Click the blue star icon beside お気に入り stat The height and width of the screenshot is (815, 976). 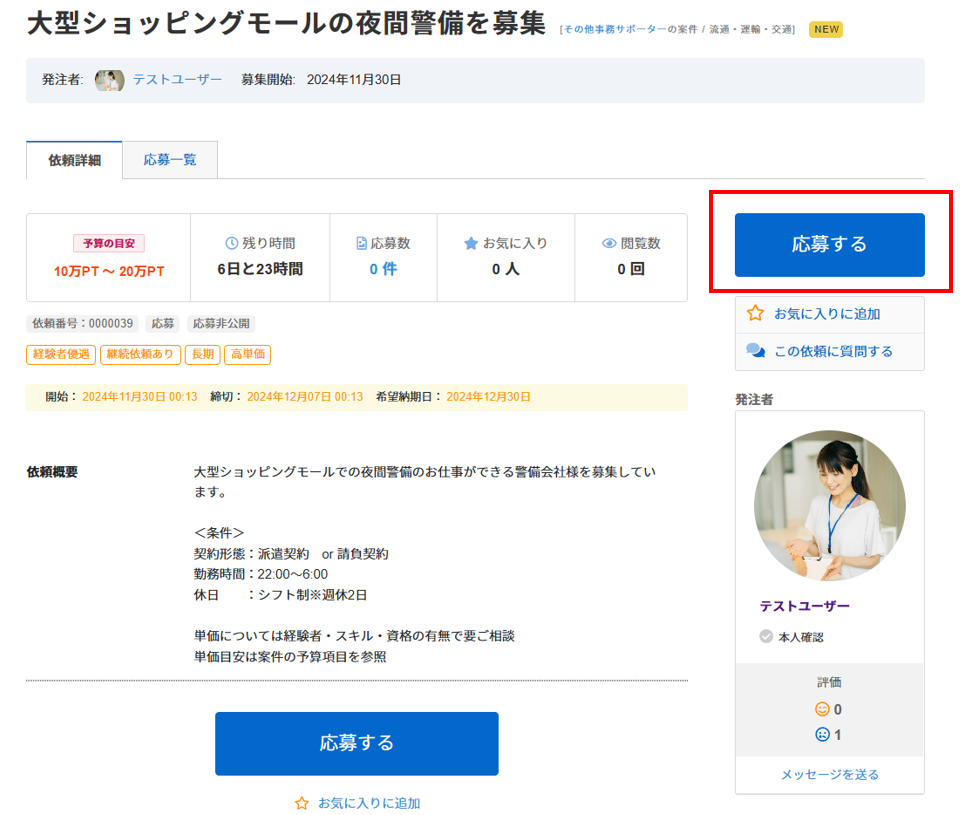[x=471, y=243]
